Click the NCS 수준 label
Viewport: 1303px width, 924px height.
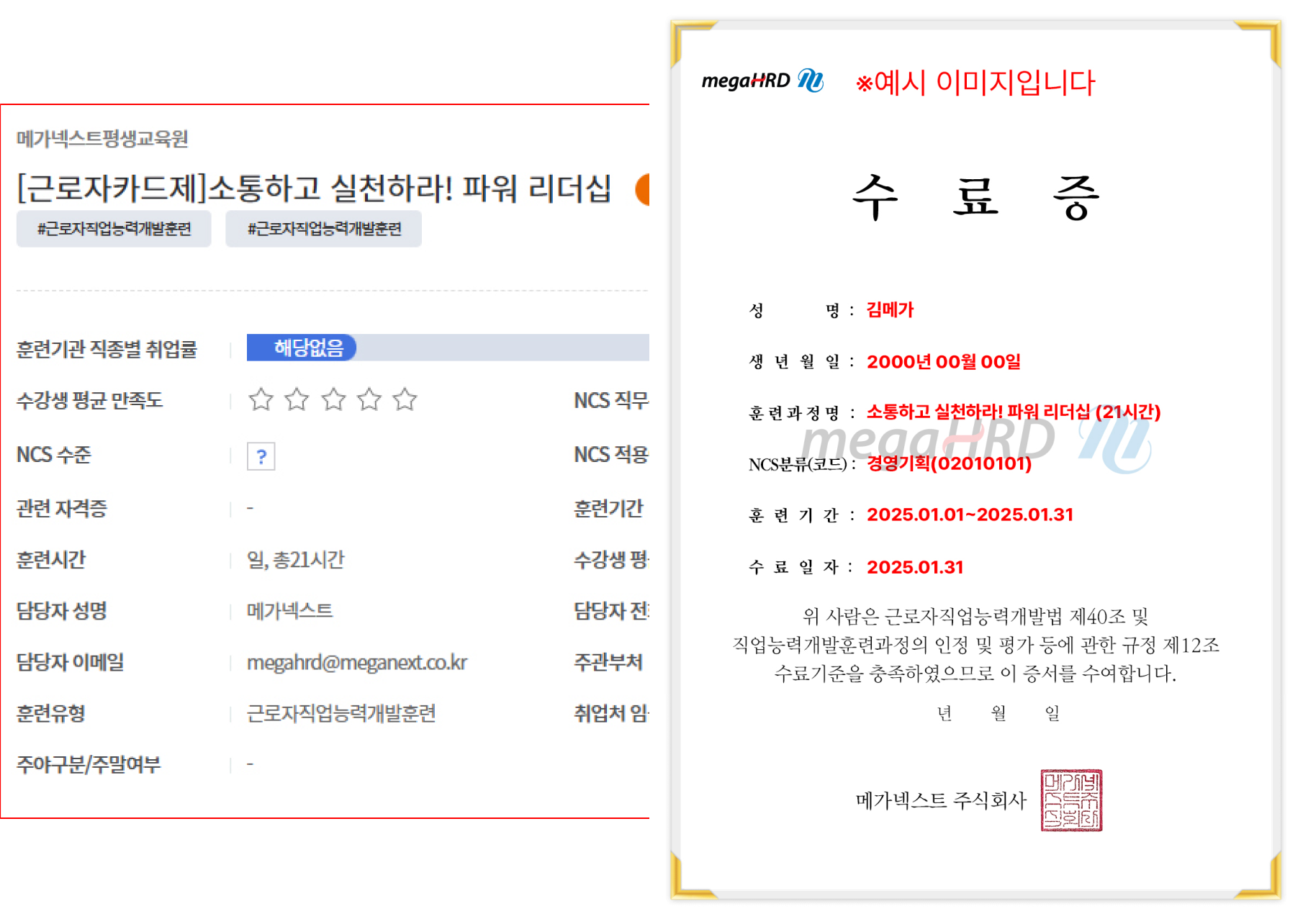pos(54,455)
